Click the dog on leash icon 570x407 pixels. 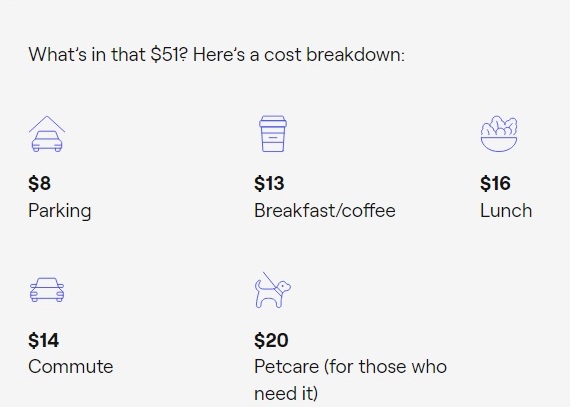tap(273, 290)
